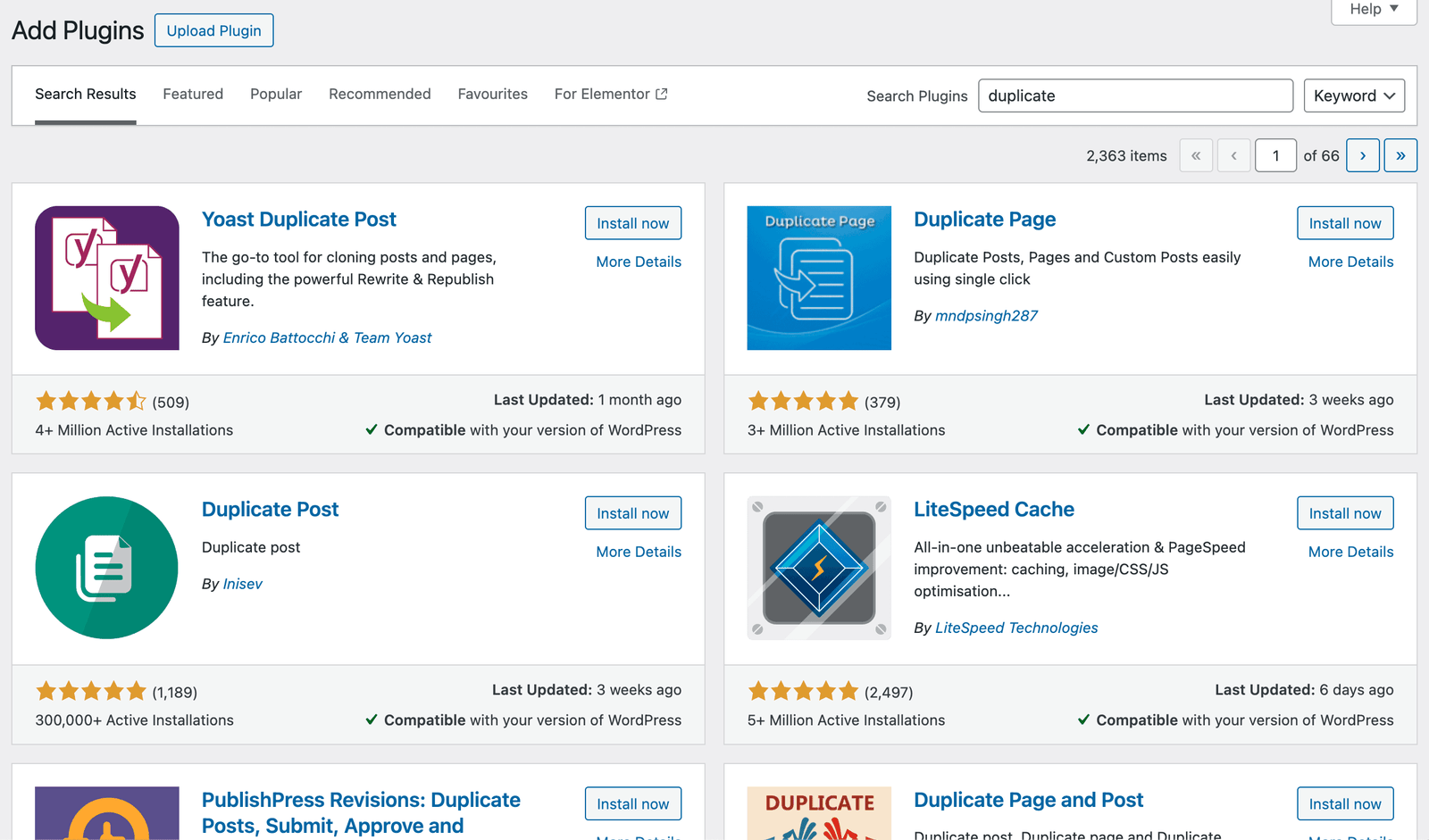The height and width of the screenshot is (840, 1429).
Task: Click the current page number field
Action: click(x=1275, y=155)
